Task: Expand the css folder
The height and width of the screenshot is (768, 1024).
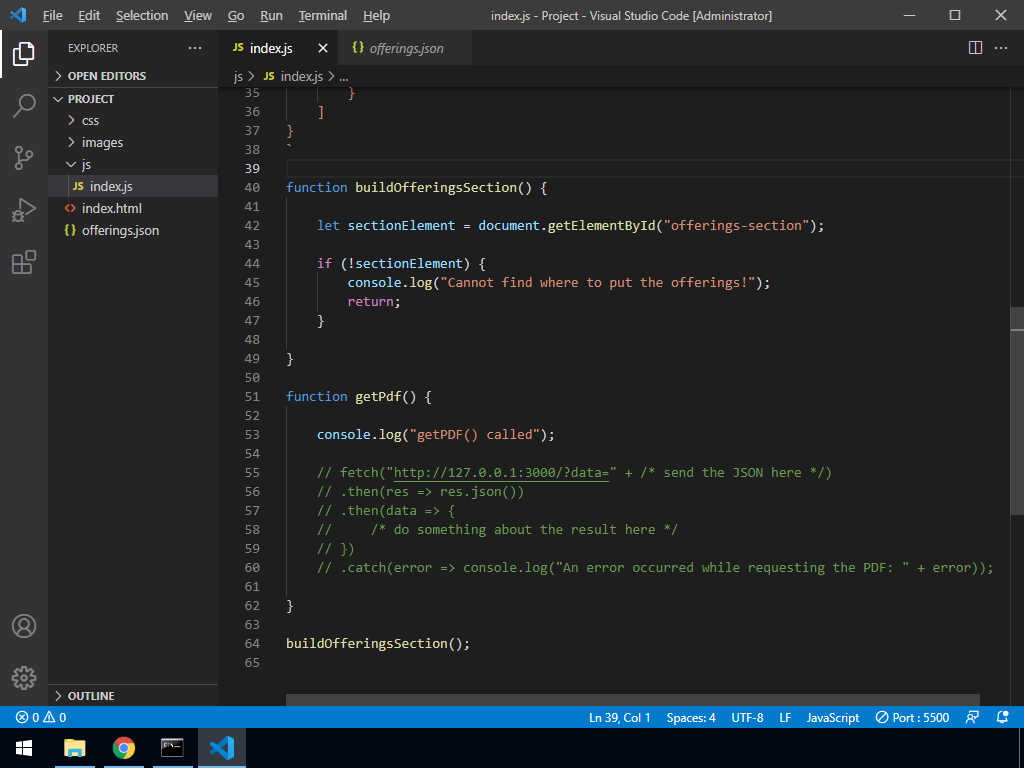Action: pos(90,120)
